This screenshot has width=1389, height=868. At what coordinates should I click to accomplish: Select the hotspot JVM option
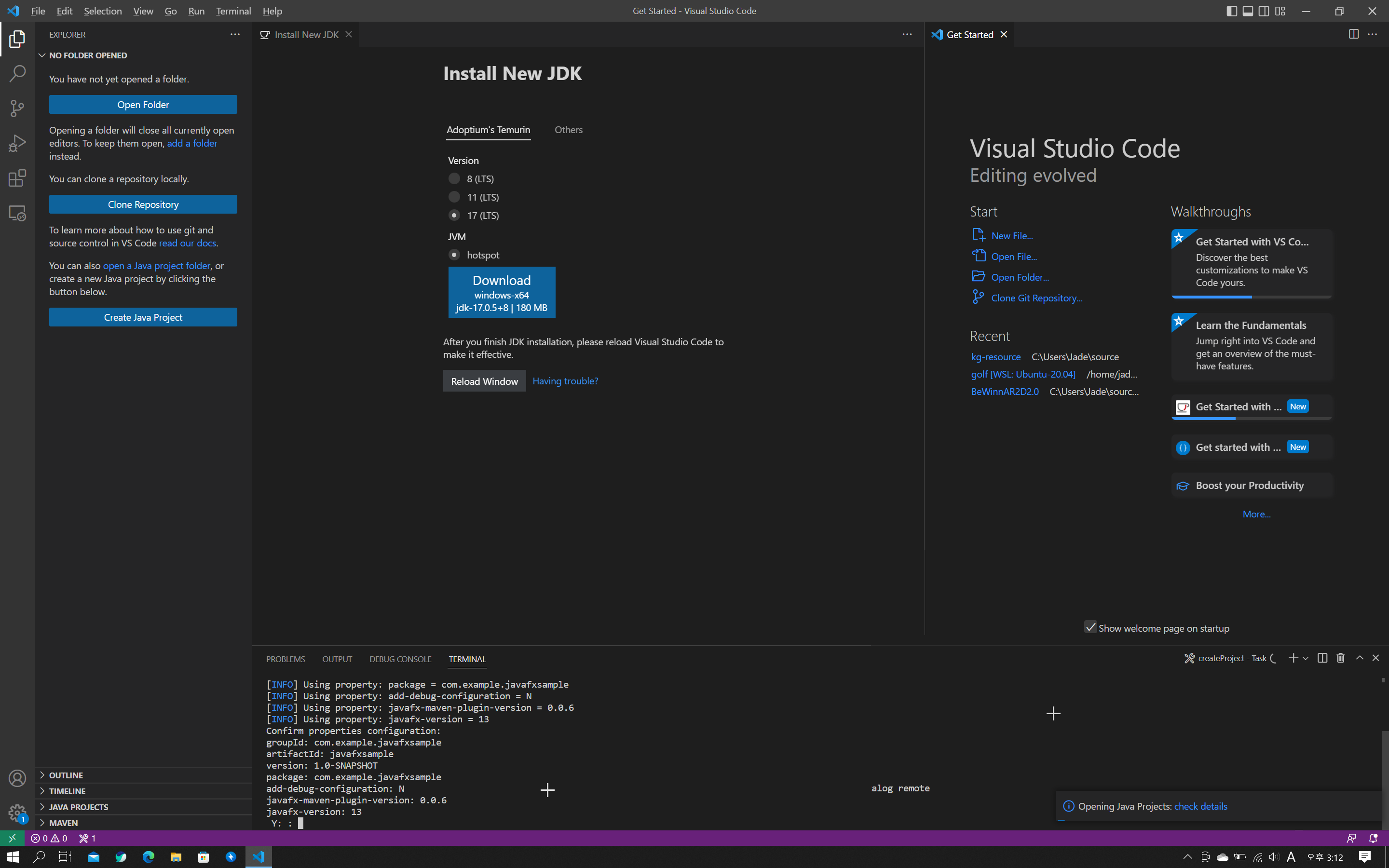point(454,255)
